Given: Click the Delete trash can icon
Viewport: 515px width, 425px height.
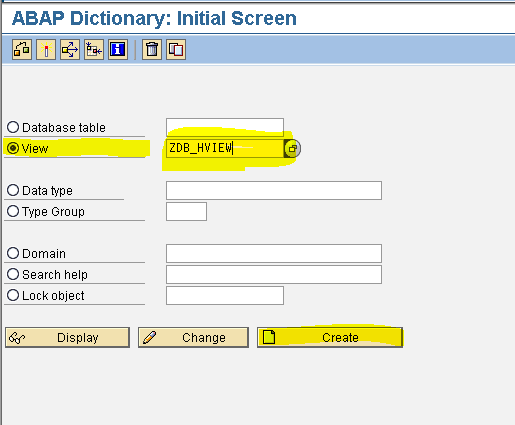Looking at the screenshot, I should tap(152, 50).
